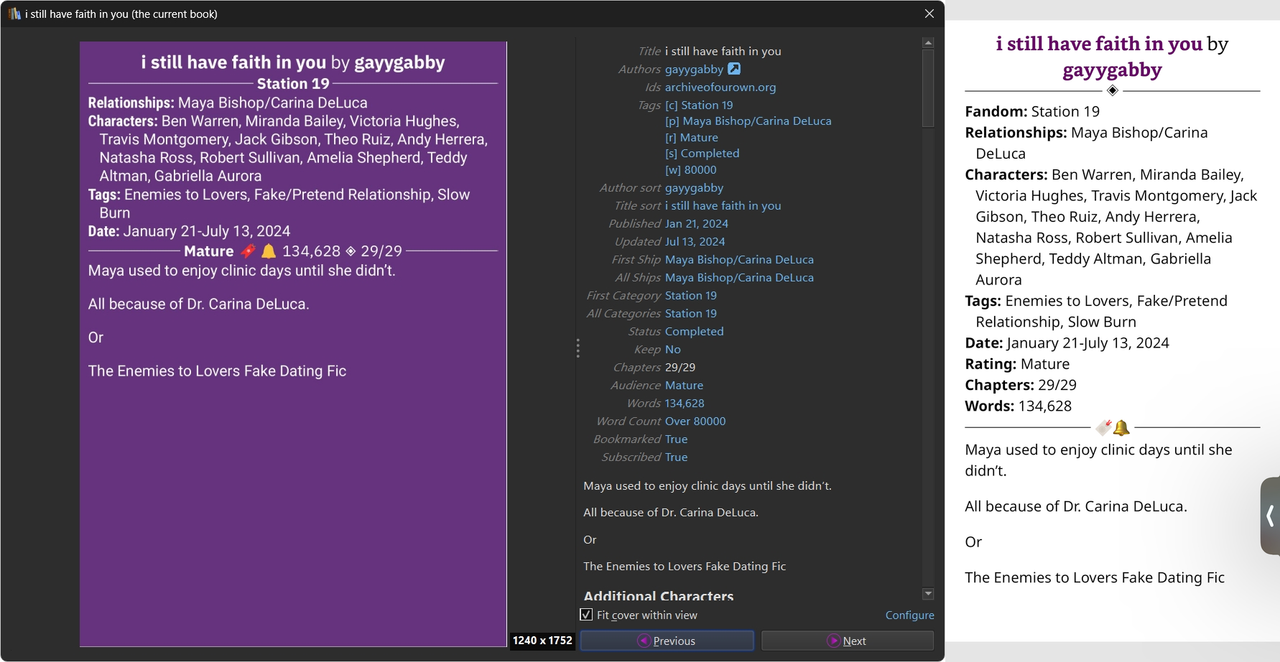The width and height of the screenshot is (1280, 662).
Task: Click scroll up arrow of details panel
Action: pos(928,43)
